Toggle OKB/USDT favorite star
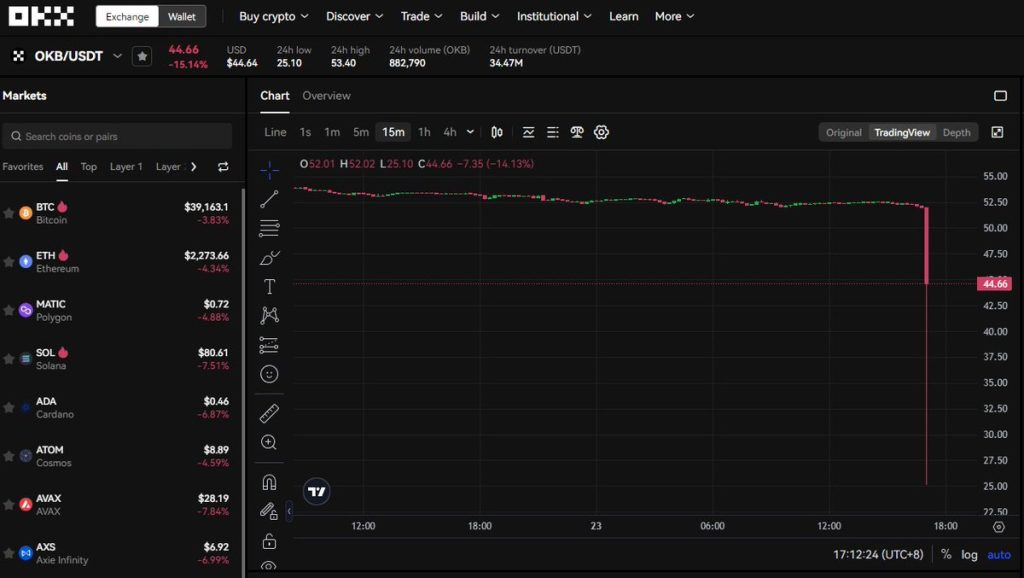 (x=142, y=56)
